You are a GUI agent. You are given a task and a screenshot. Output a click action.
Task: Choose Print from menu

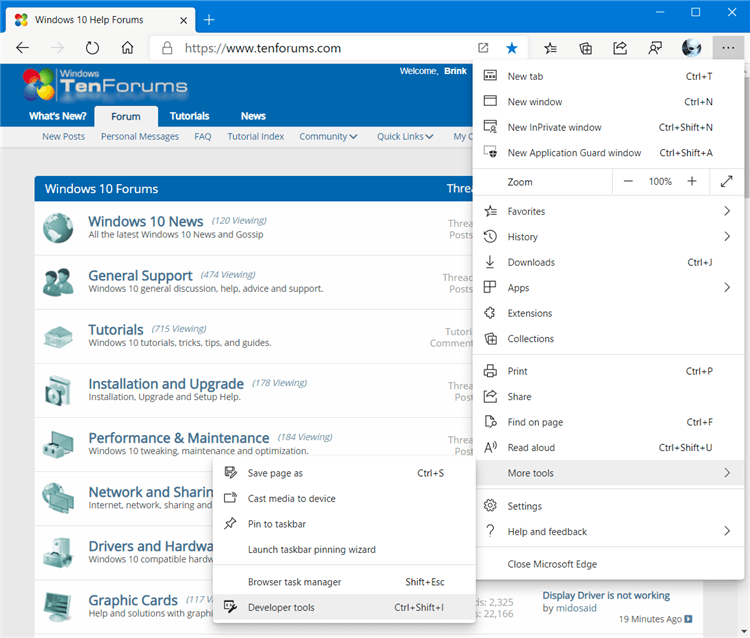[x=608, y=371]
